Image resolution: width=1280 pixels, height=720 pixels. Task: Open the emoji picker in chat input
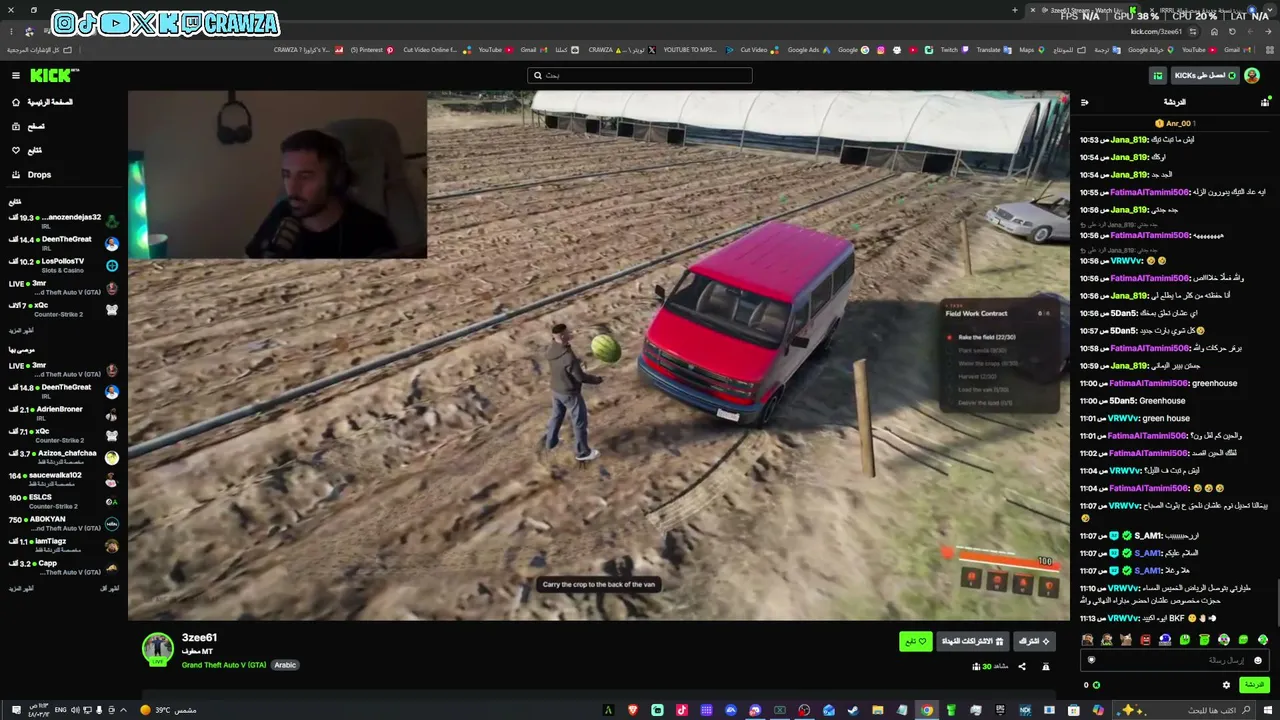(1258, 660)
